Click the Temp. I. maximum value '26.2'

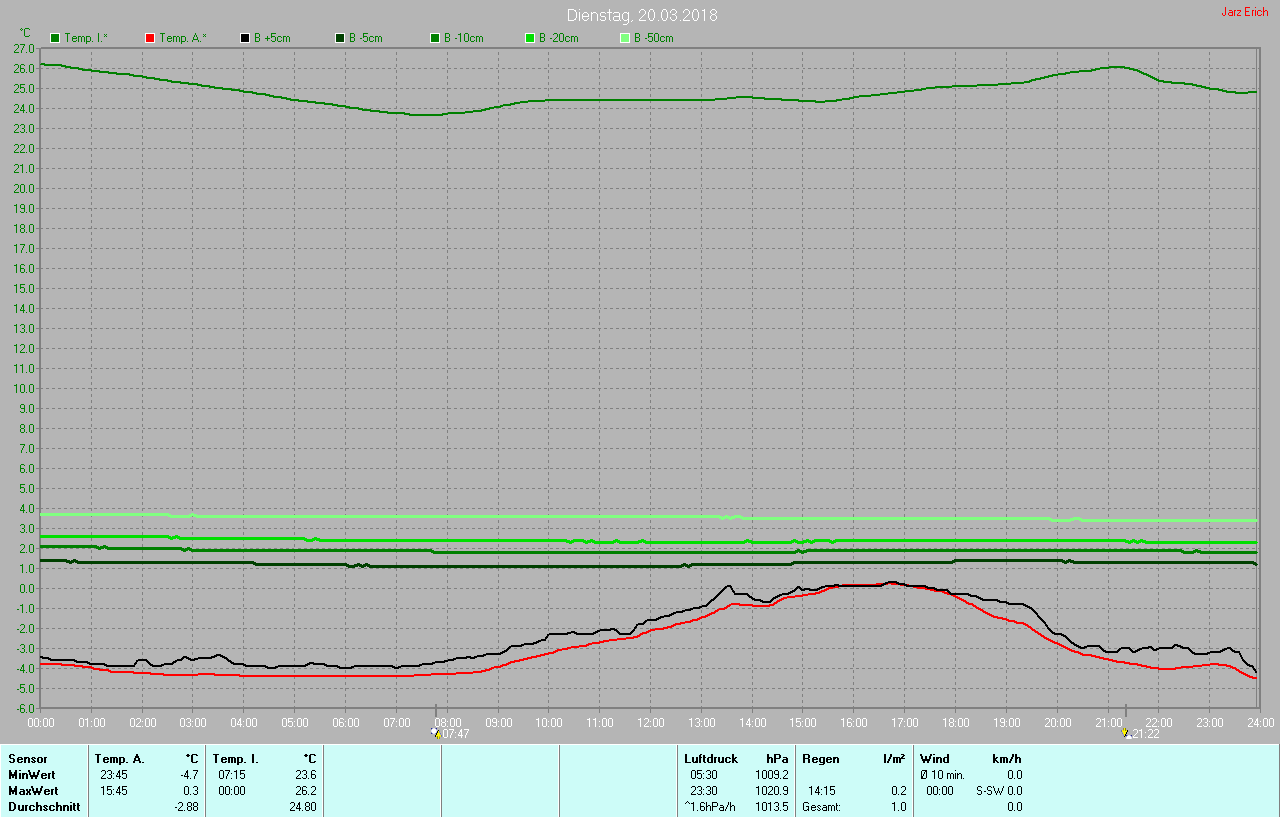click(305, 791)
